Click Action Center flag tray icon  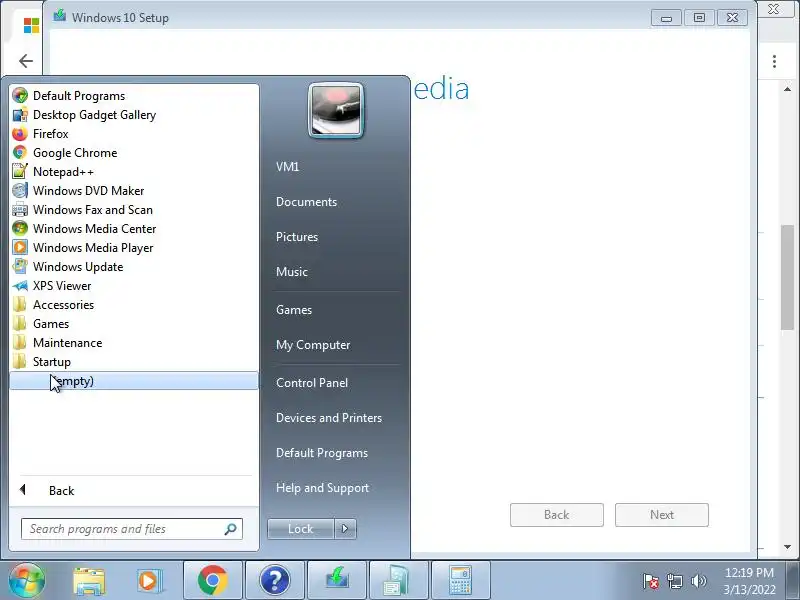[651, 581]
